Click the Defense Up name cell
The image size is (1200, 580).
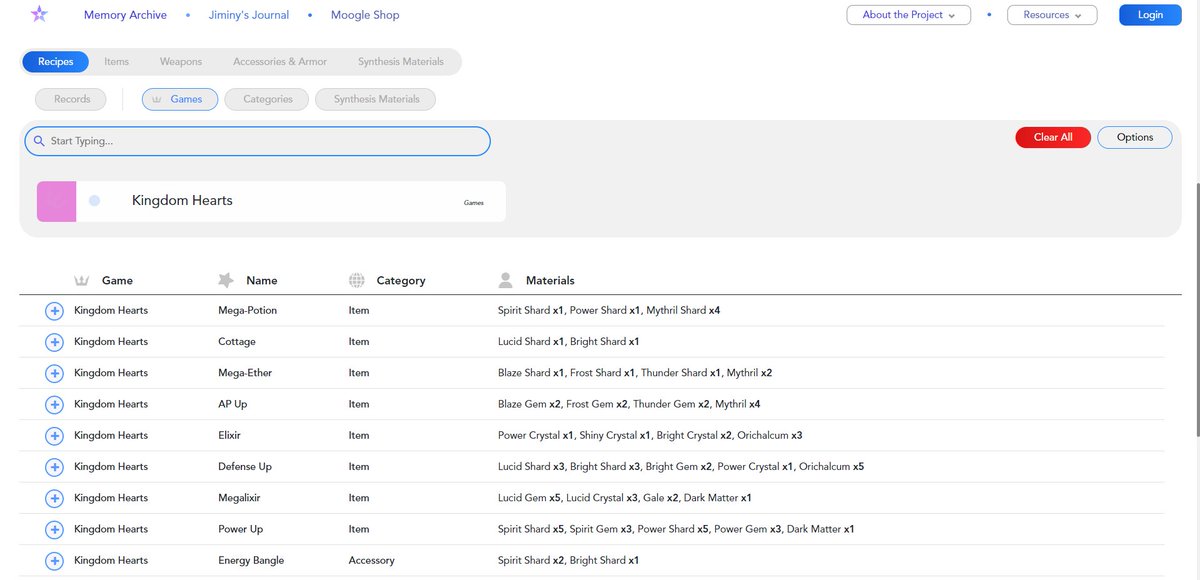(x=245, y=467)
